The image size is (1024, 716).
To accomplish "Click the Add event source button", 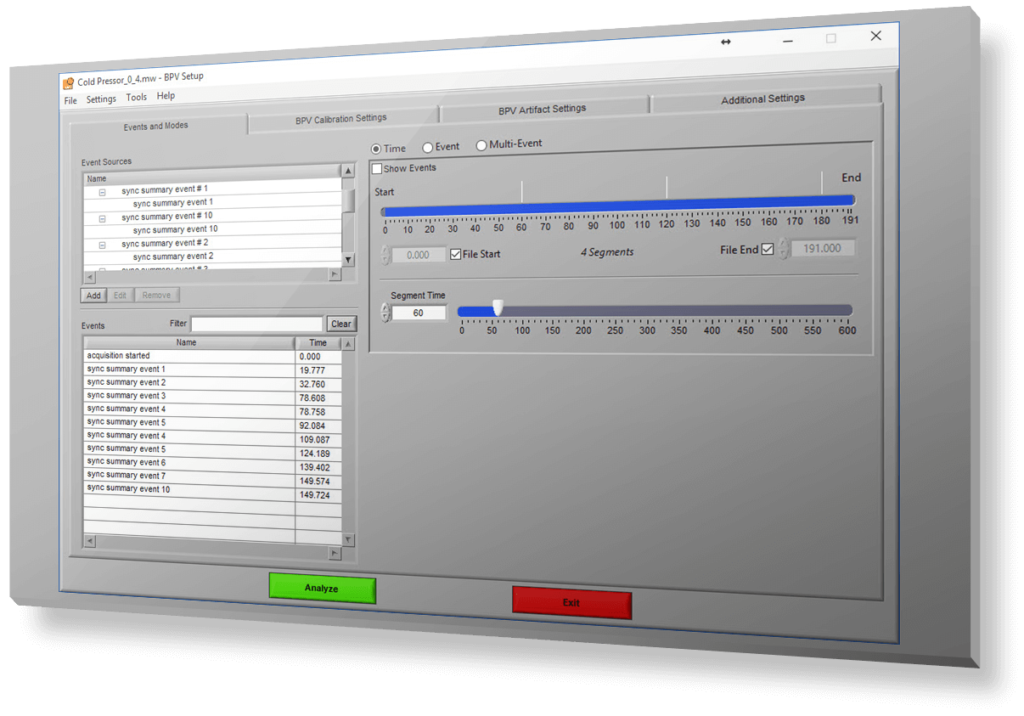I will pyautogui.click(x=93, y=295).
